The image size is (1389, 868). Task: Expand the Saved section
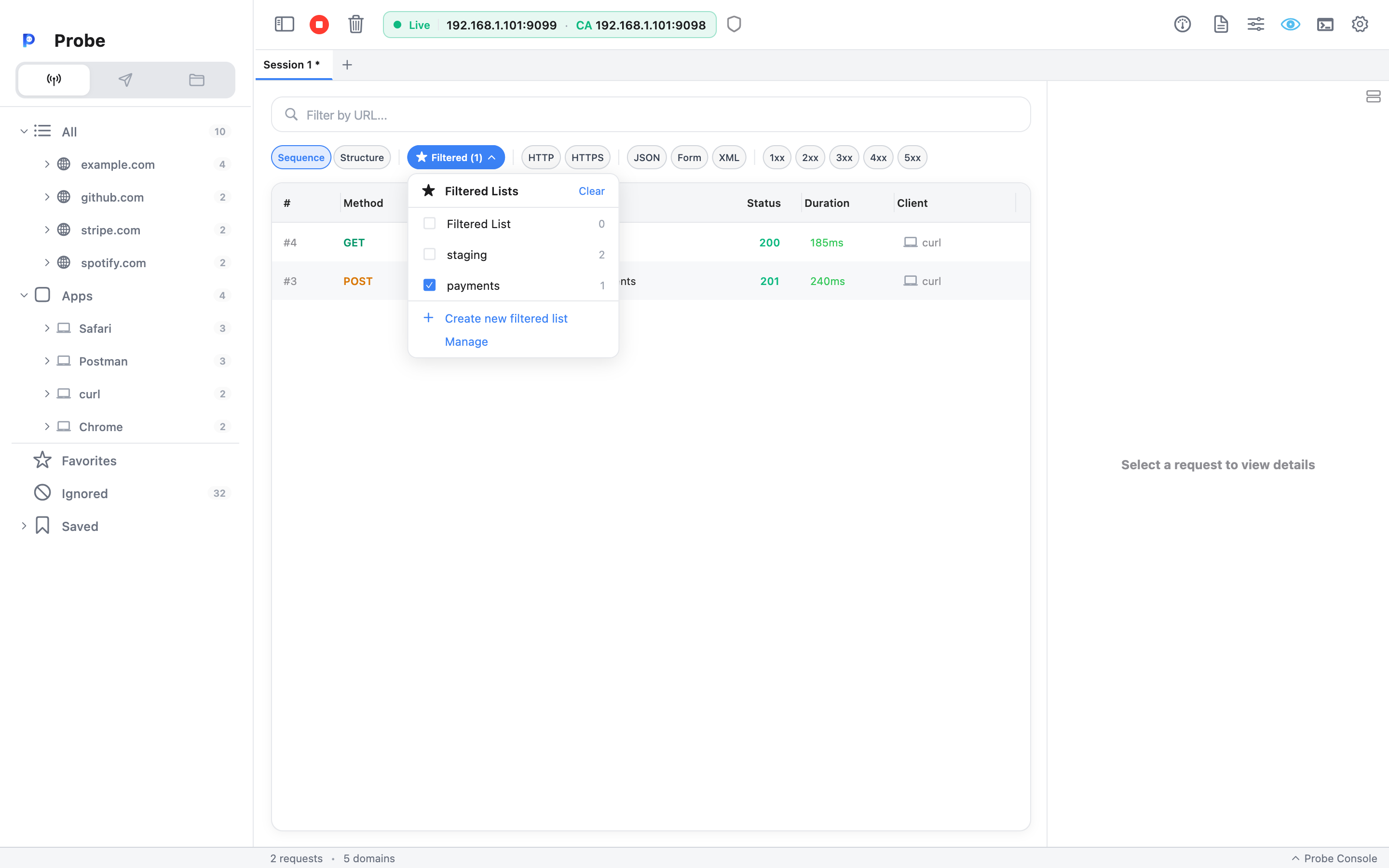(24, 526)
